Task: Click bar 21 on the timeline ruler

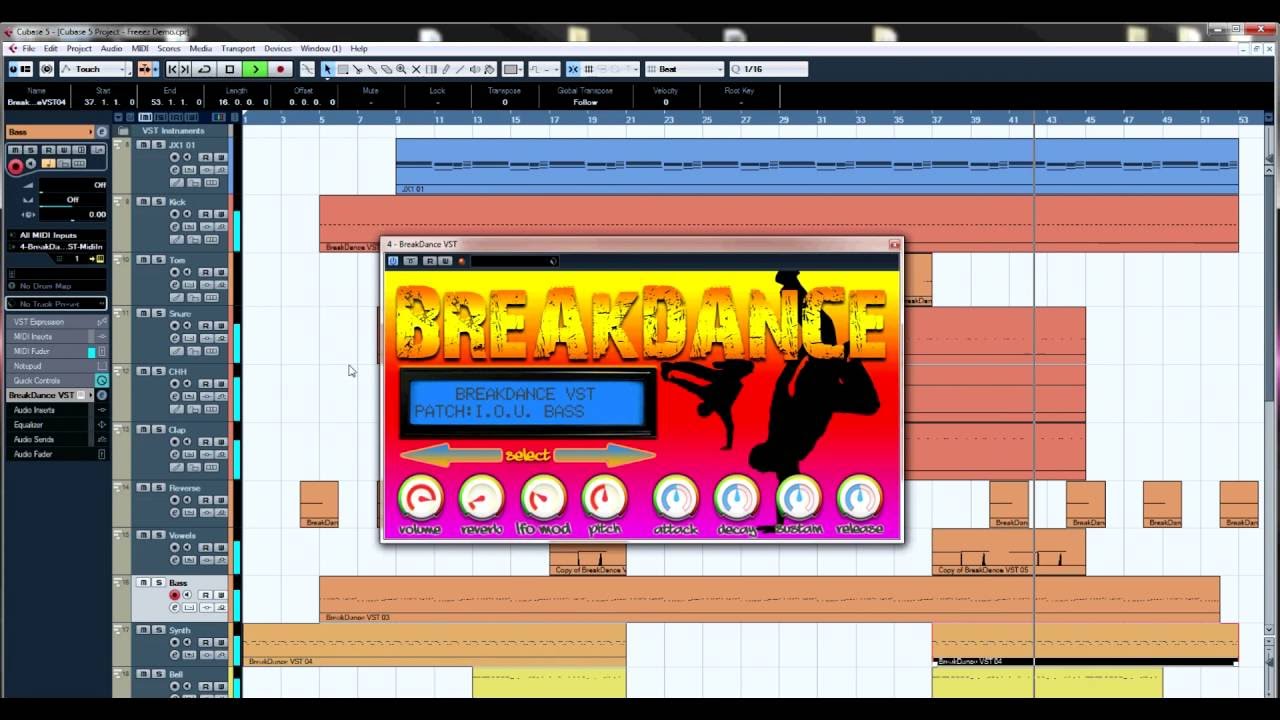Action: 630,119
